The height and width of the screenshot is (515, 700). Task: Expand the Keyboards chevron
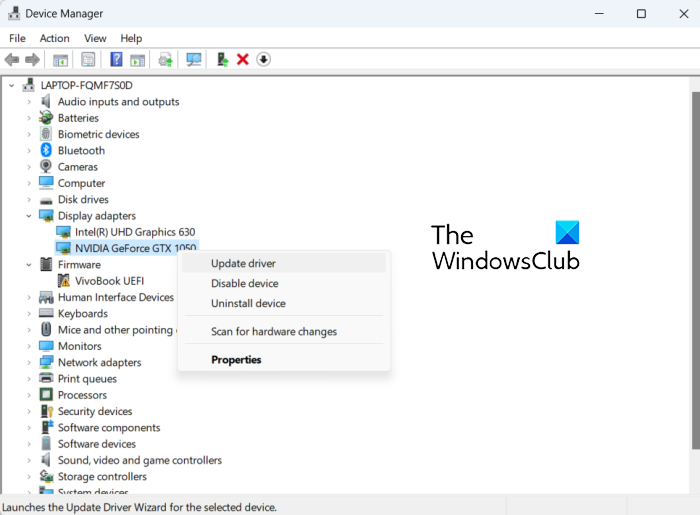point(29,314)
